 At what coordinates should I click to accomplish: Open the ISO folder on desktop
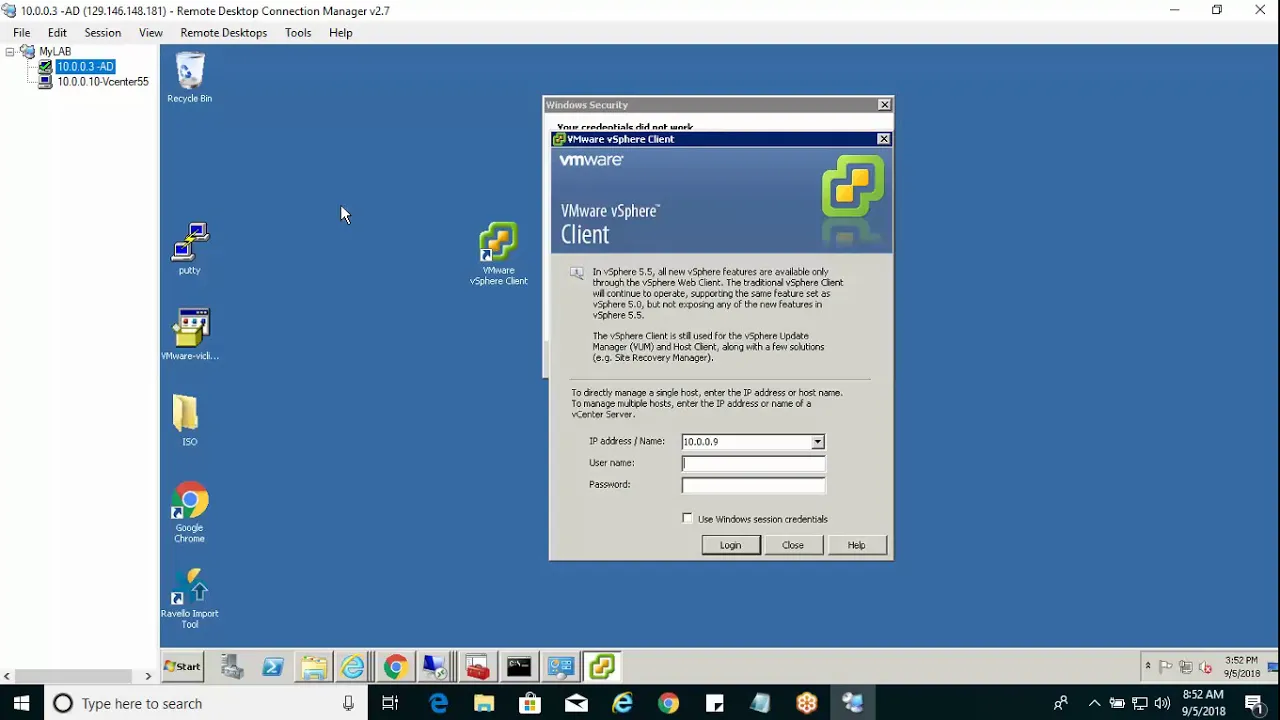click(190, 420)
